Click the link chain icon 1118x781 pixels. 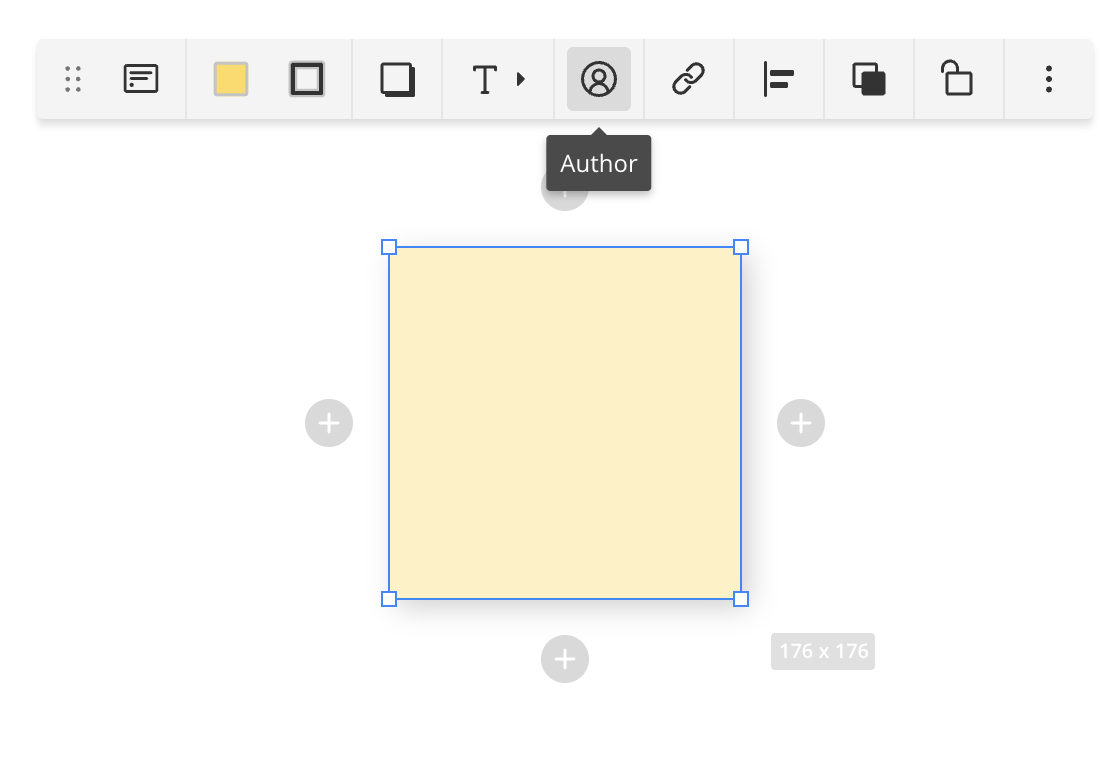[x=689, y=79]
